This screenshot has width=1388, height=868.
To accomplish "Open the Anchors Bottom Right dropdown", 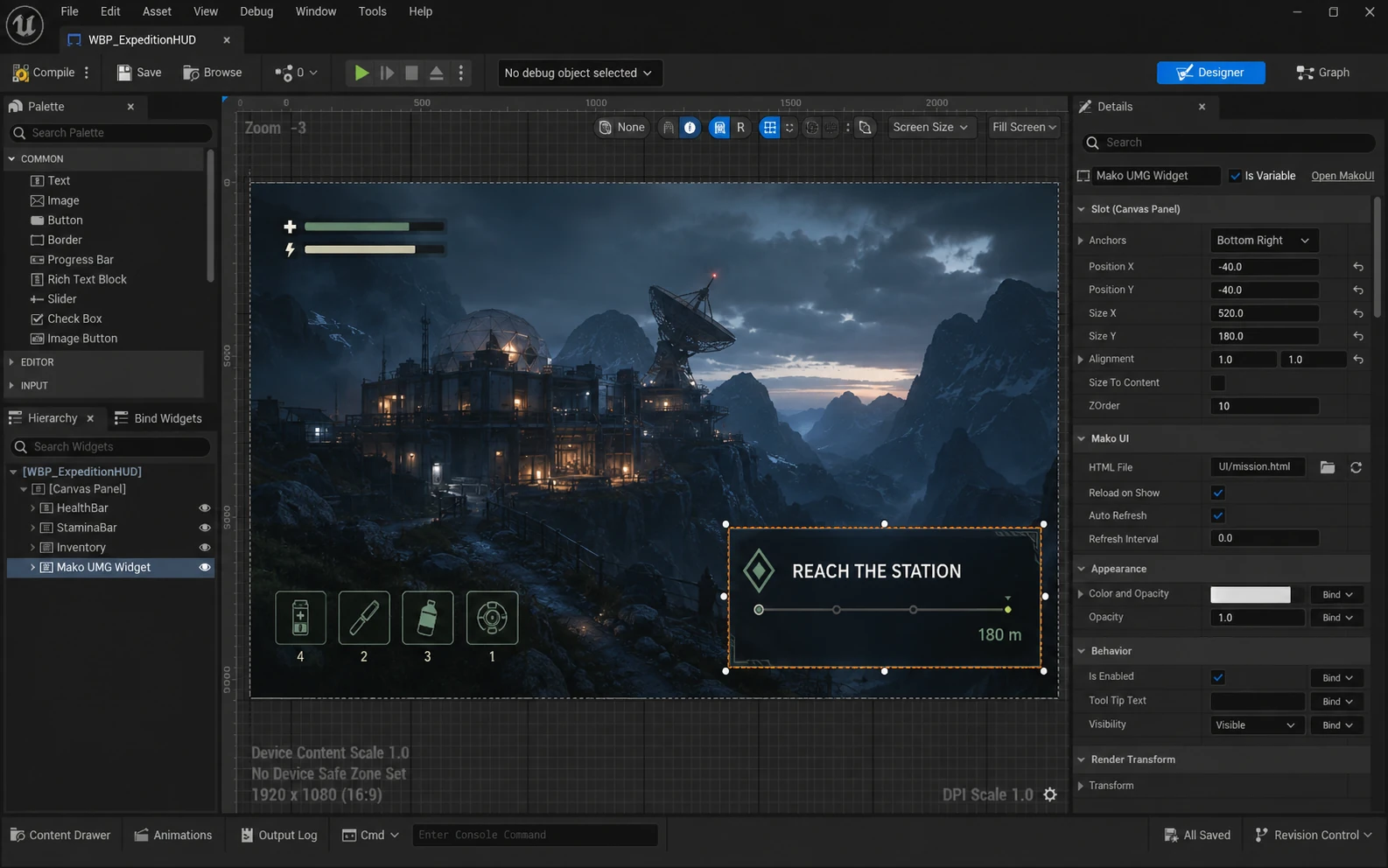I will (1264, 241).
